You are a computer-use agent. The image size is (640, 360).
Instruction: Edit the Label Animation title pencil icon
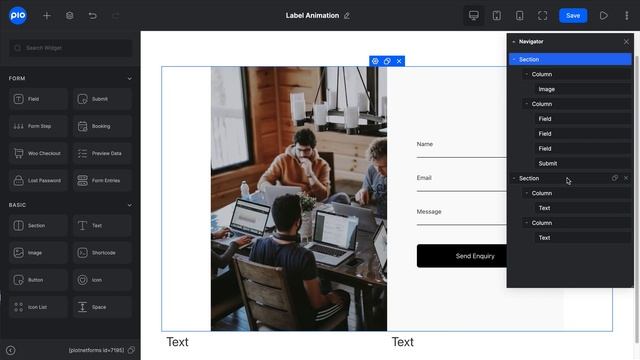pos(347,16)
